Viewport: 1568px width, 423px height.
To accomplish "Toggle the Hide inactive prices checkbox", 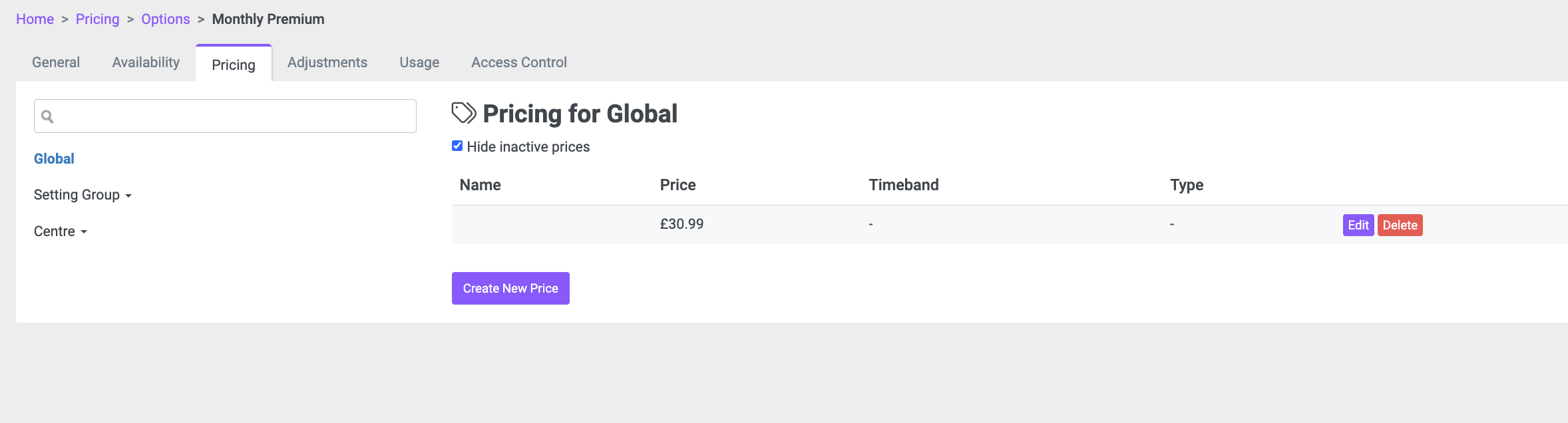I will 457,146.
